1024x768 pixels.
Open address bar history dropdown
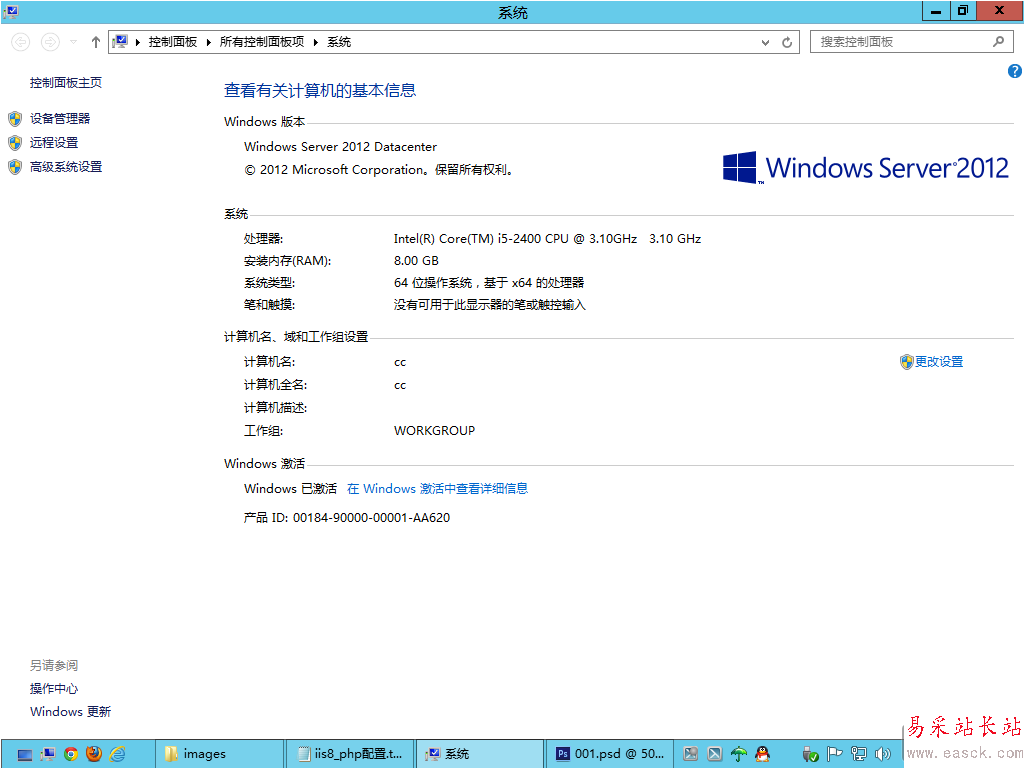(x=765, y=42)
